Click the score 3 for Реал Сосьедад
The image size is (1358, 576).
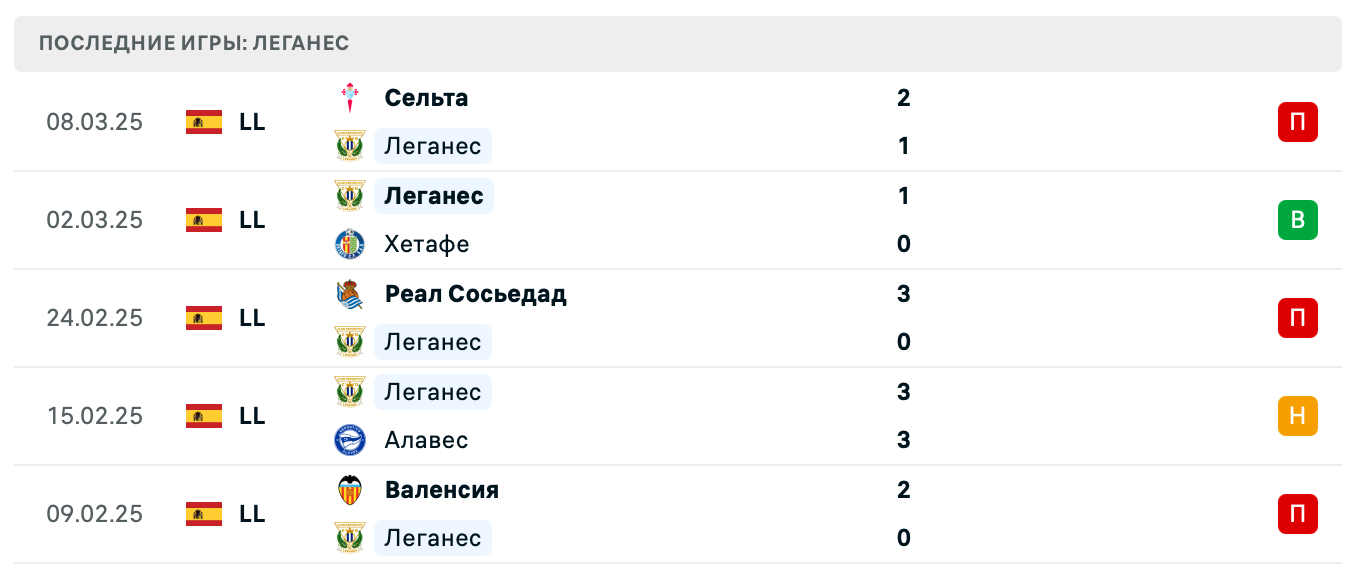click(903, 294)
